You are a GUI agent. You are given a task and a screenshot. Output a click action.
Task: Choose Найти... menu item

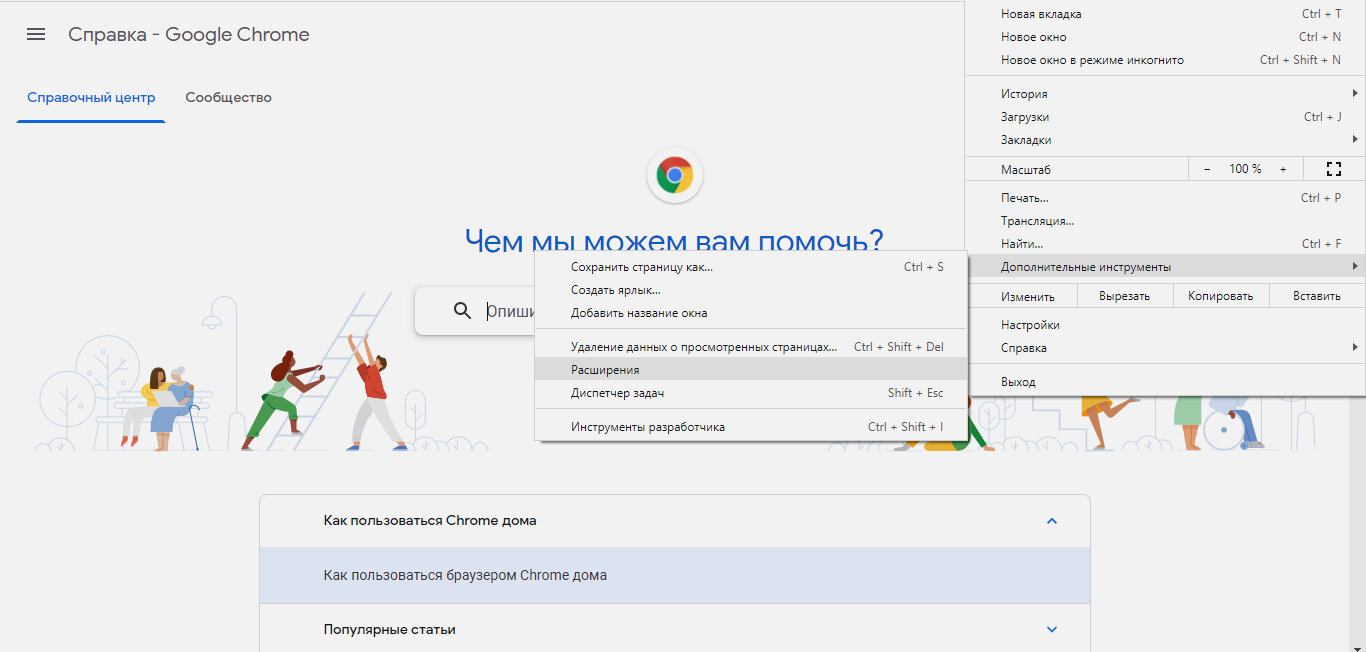[x=1165, y=244]
